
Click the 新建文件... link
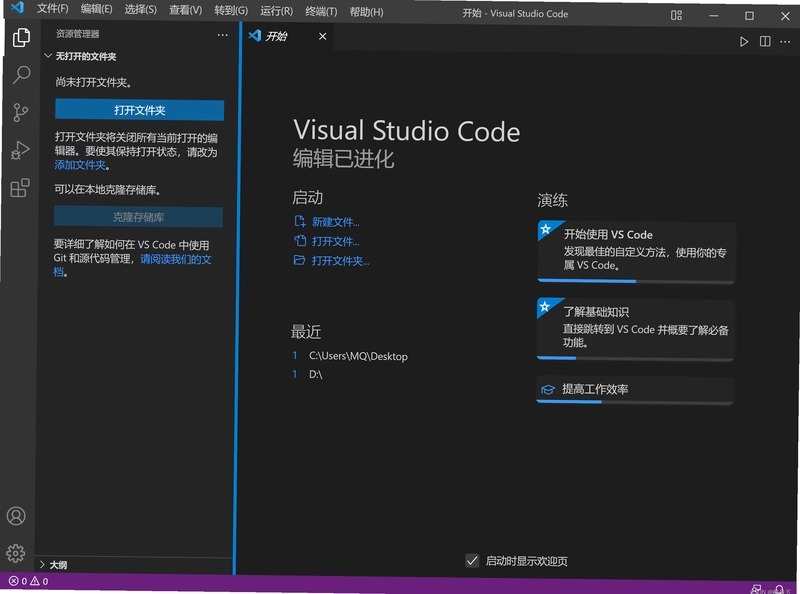tap(336, 222)
